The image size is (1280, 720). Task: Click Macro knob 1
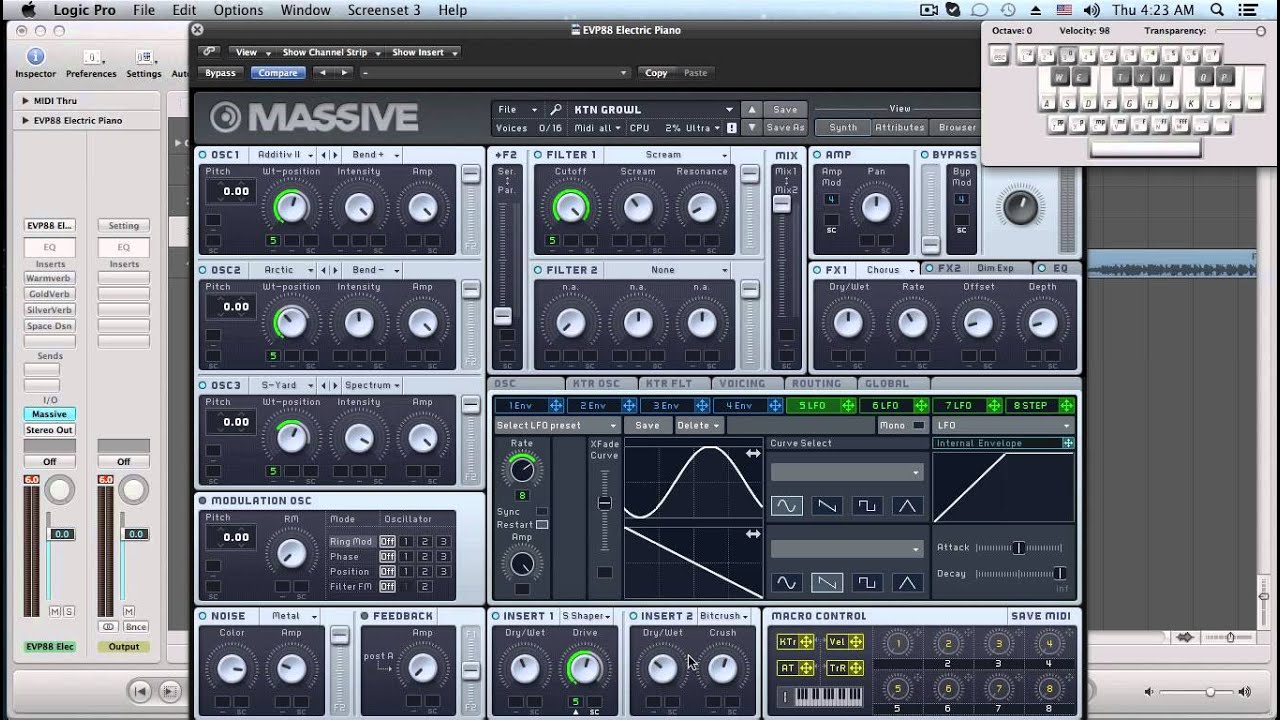tap(898, 643)
